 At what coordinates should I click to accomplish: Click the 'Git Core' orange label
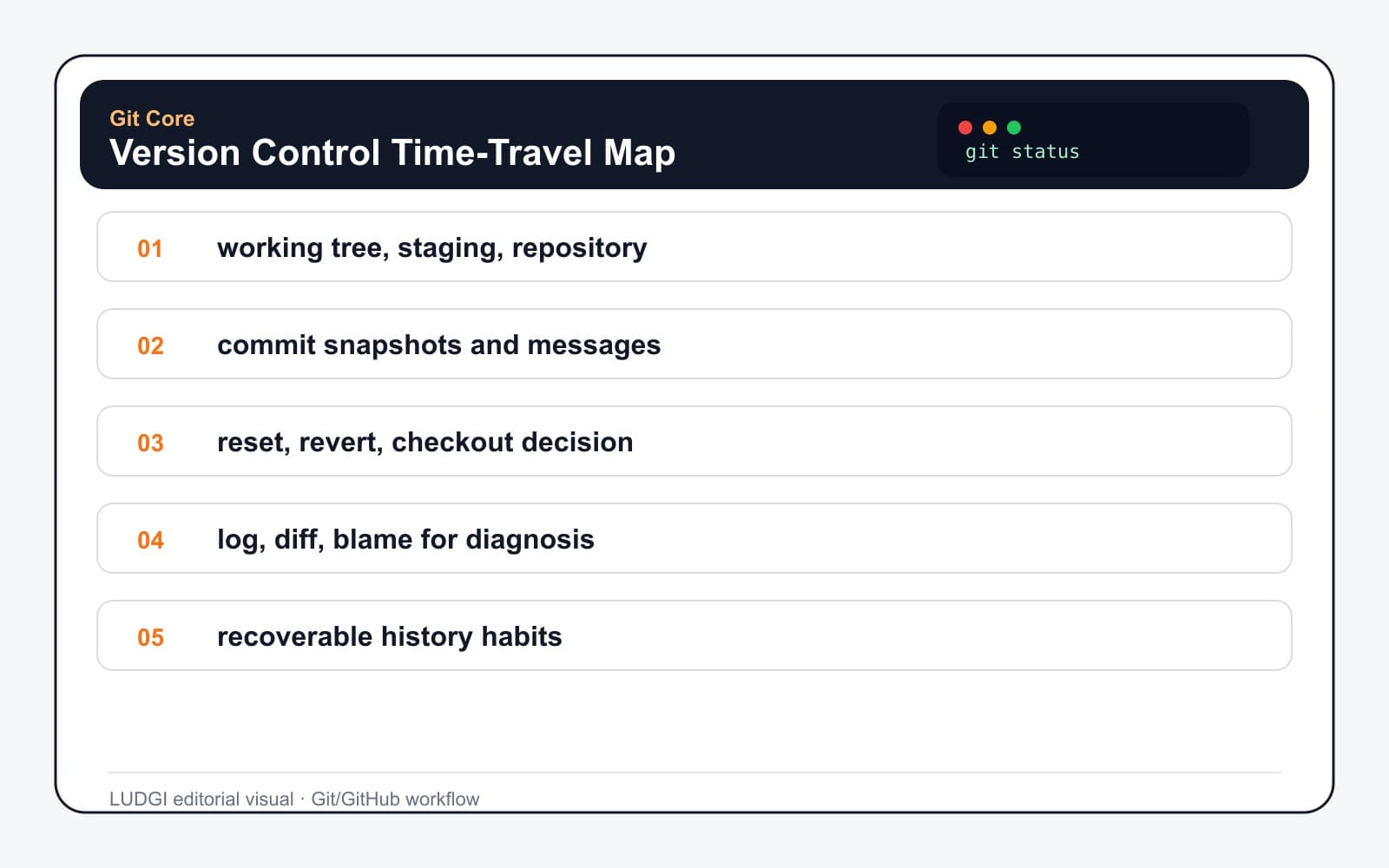[x=152, y=118]
